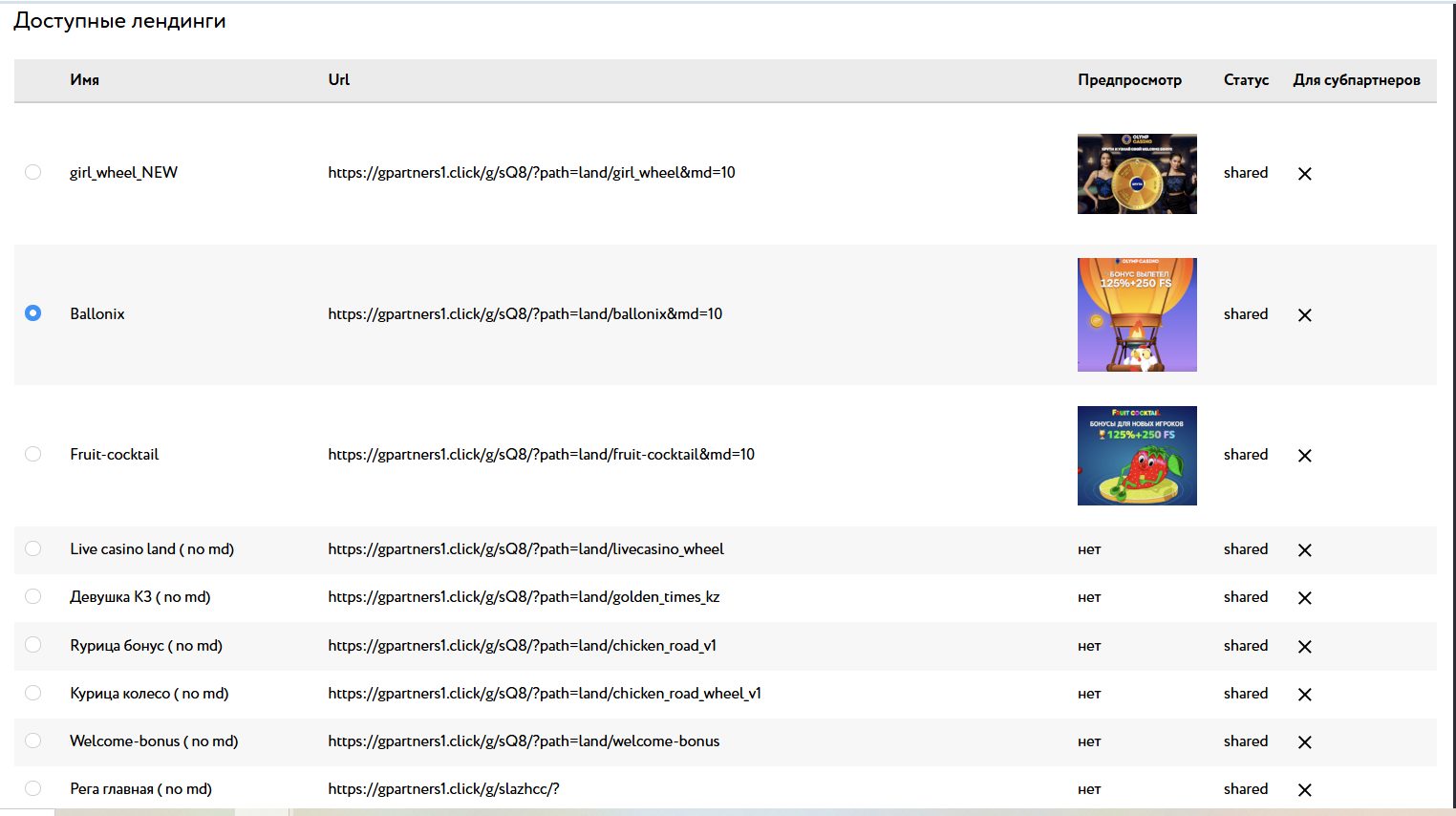This screenshot has height=816, width=1456.
Task: Select the Welcome-bonus radio button
Action: [x=33, y=741]
